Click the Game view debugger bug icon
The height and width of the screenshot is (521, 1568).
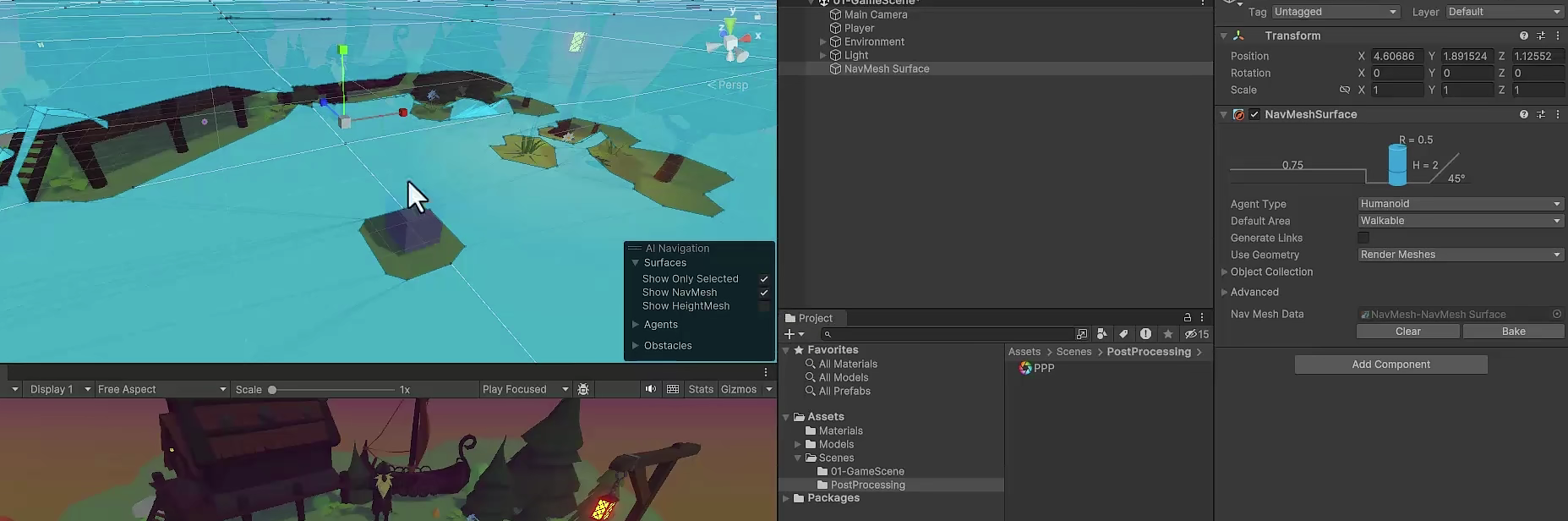click(583, 389)
